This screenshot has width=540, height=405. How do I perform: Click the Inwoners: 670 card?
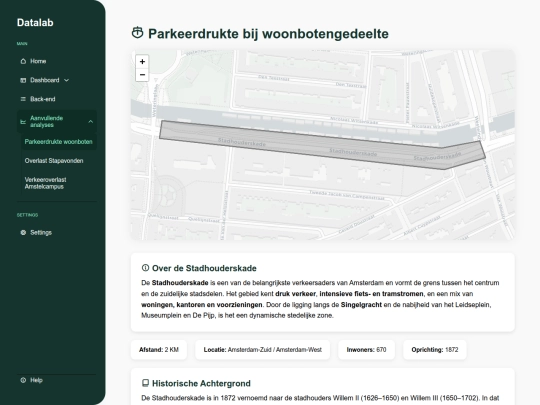pos(366,350)
